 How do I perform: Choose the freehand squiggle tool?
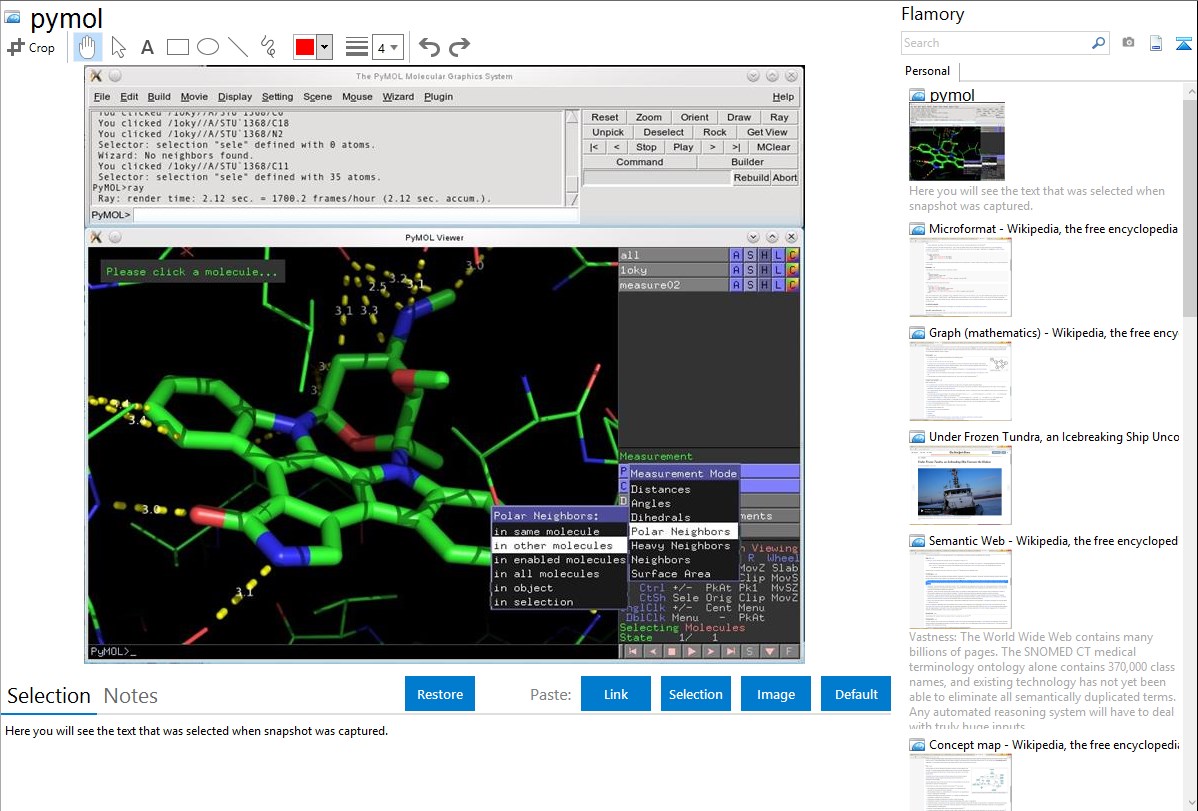pyautogui.click(x=268, y=47)
